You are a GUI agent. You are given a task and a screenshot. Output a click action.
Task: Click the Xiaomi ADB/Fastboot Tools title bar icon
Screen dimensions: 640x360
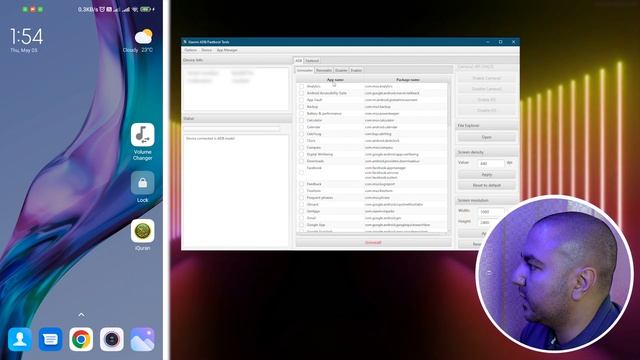click(x=185, y=42)
